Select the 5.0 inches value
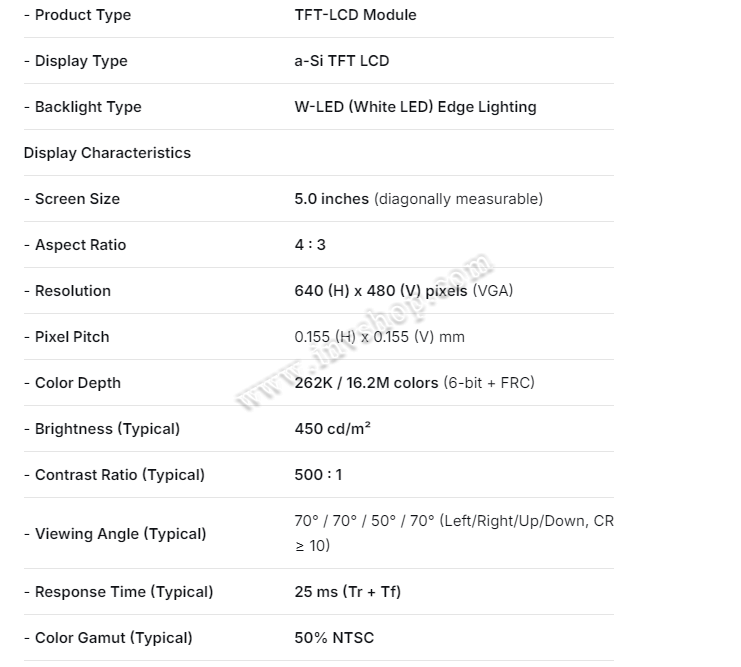Screen dimensions: 741x667 (332, 199)
